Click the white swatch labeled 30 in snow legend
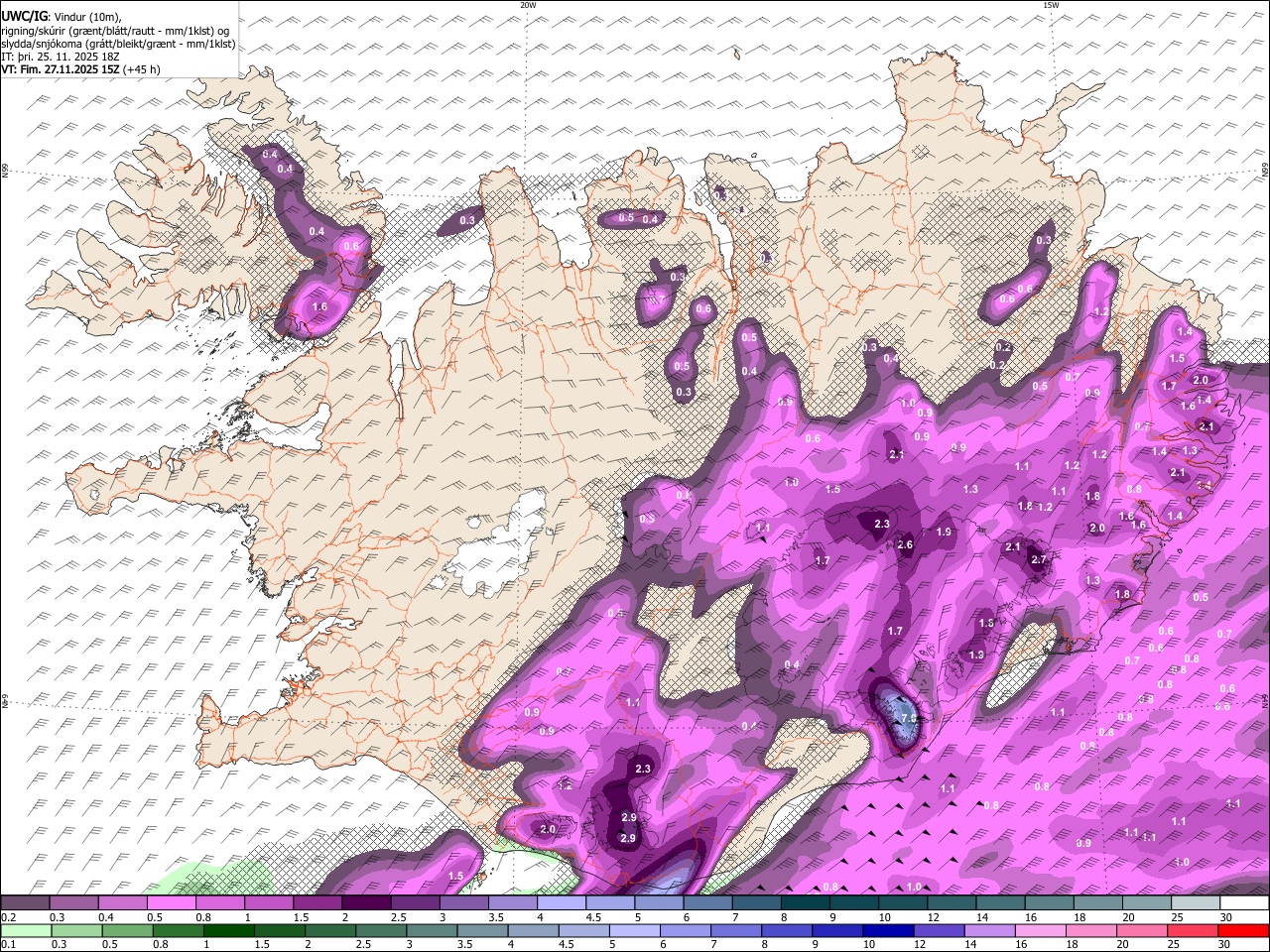Screen dimensions: 1270x952 [1244, 903]
